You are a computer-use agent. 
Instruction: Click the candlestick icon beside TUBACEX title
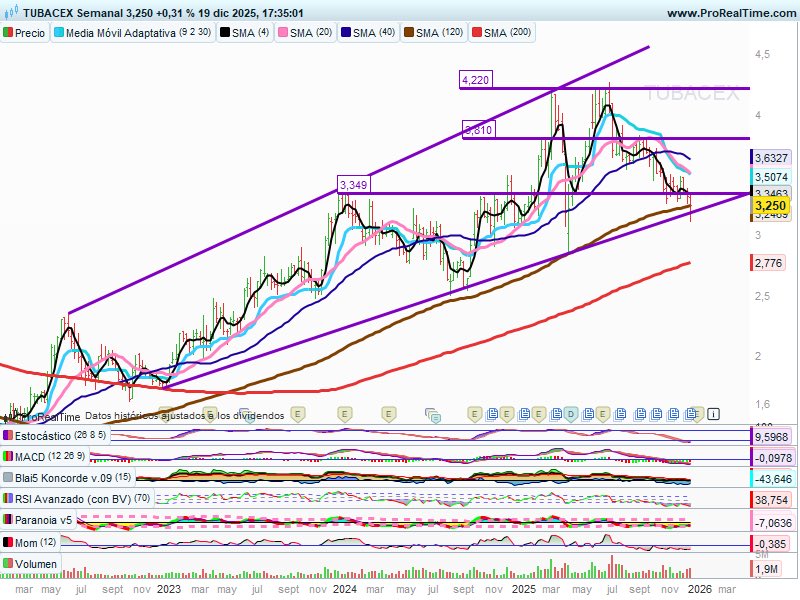[x=10, y=9]
